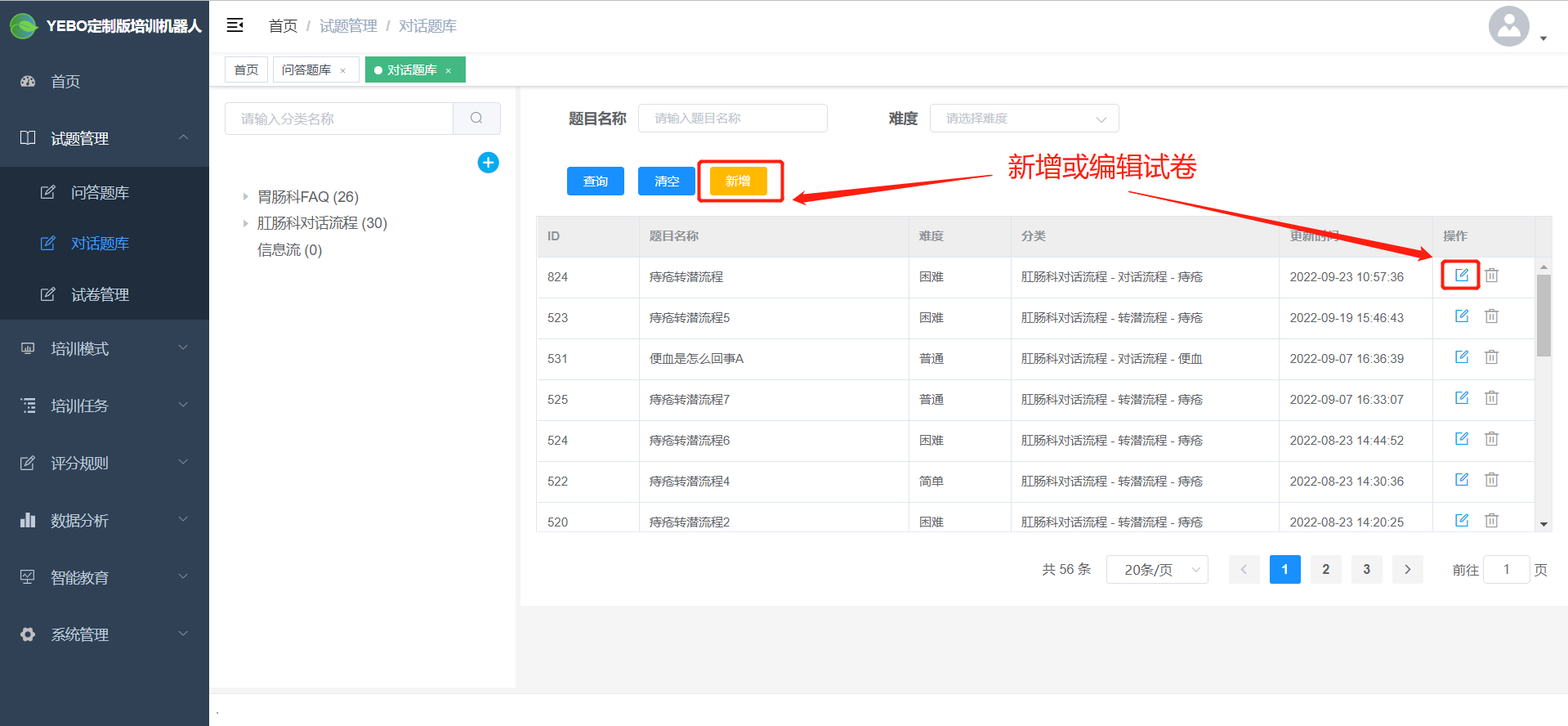Open 问答题库 in the sidebar
This screenshot has height=726, width=1568.
105,192
